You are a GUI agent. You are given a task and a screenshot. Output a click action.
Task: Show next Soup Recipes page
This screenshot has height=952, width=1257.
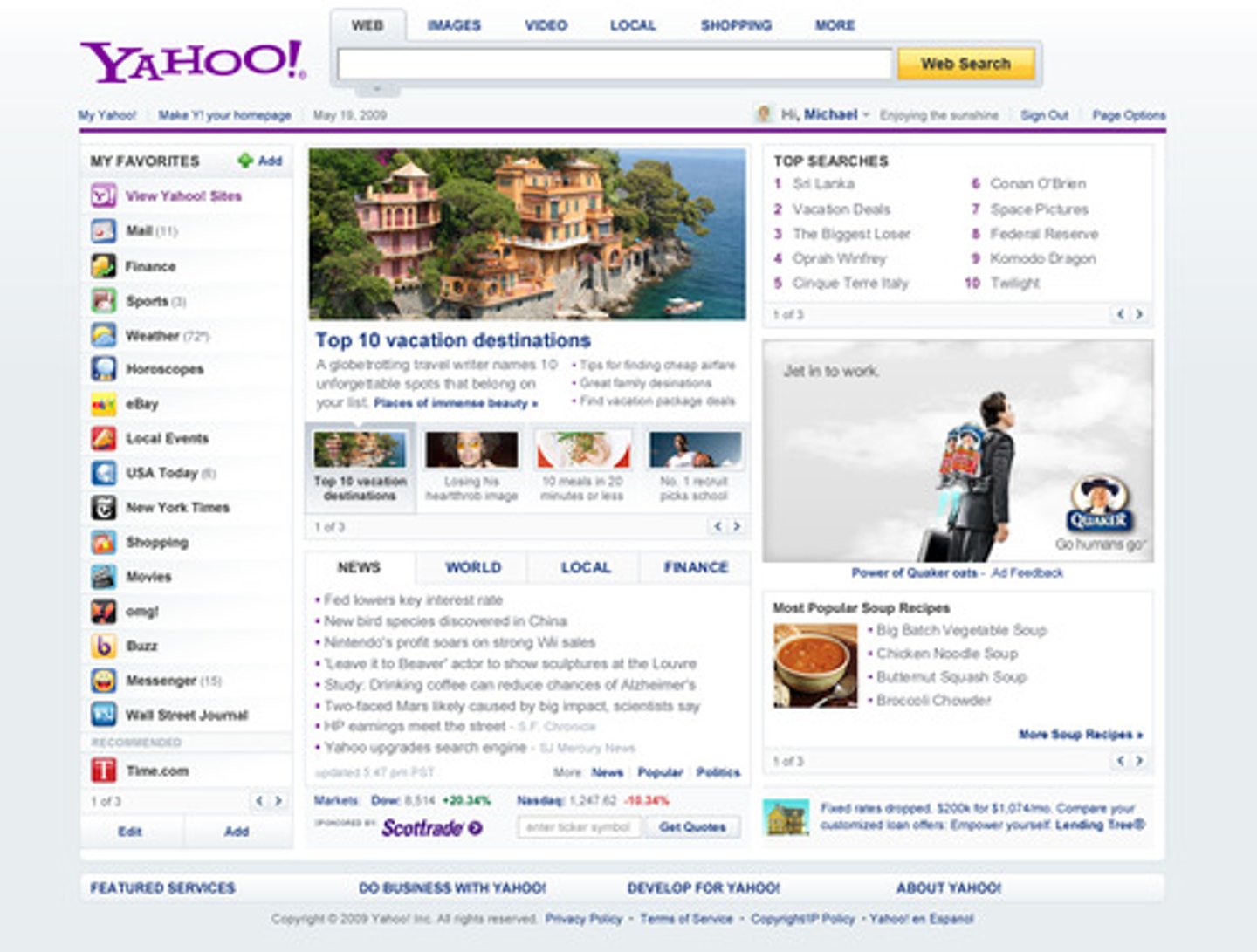[1139, 761]
